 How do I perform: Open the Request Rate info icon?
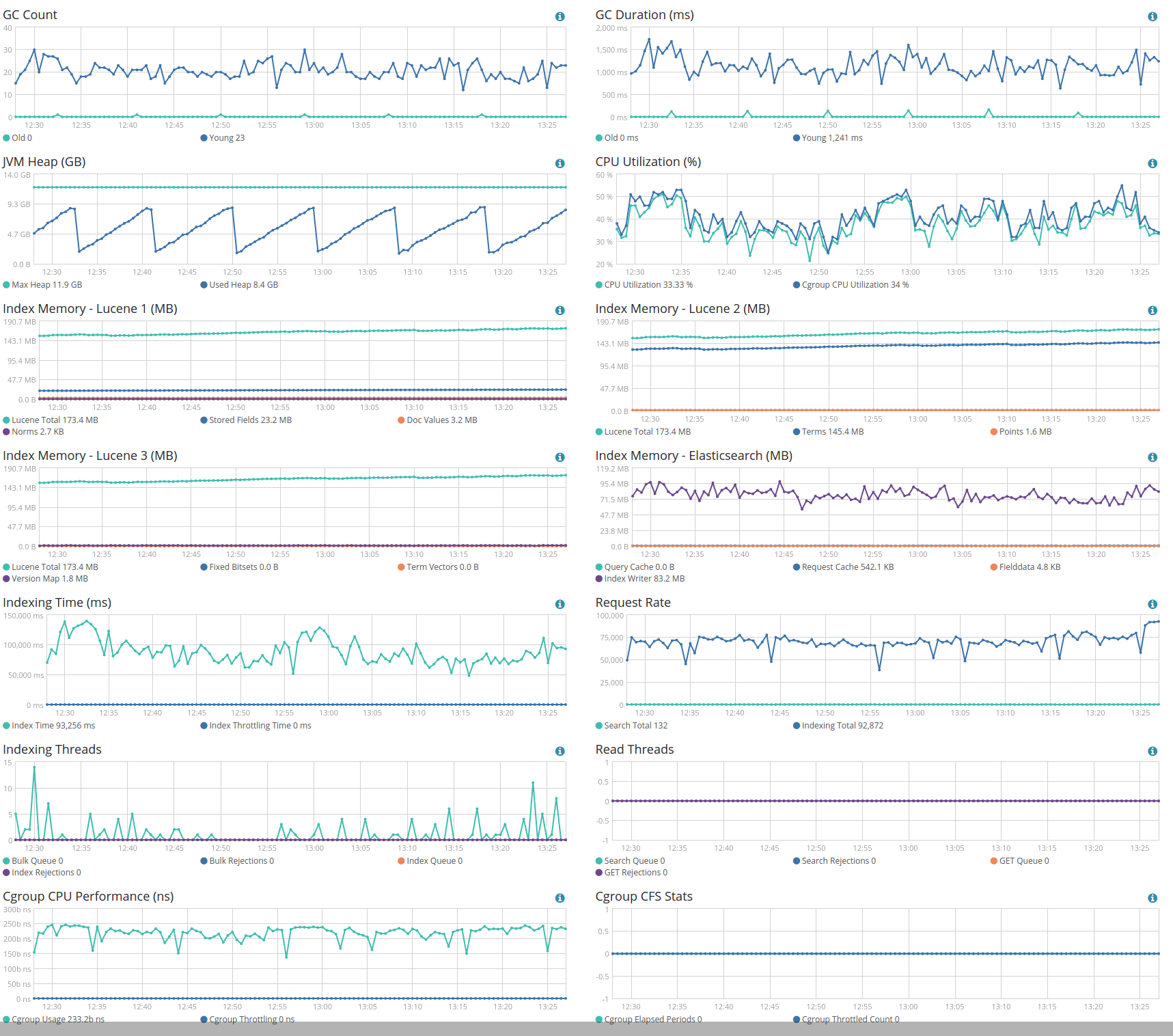1152,604
